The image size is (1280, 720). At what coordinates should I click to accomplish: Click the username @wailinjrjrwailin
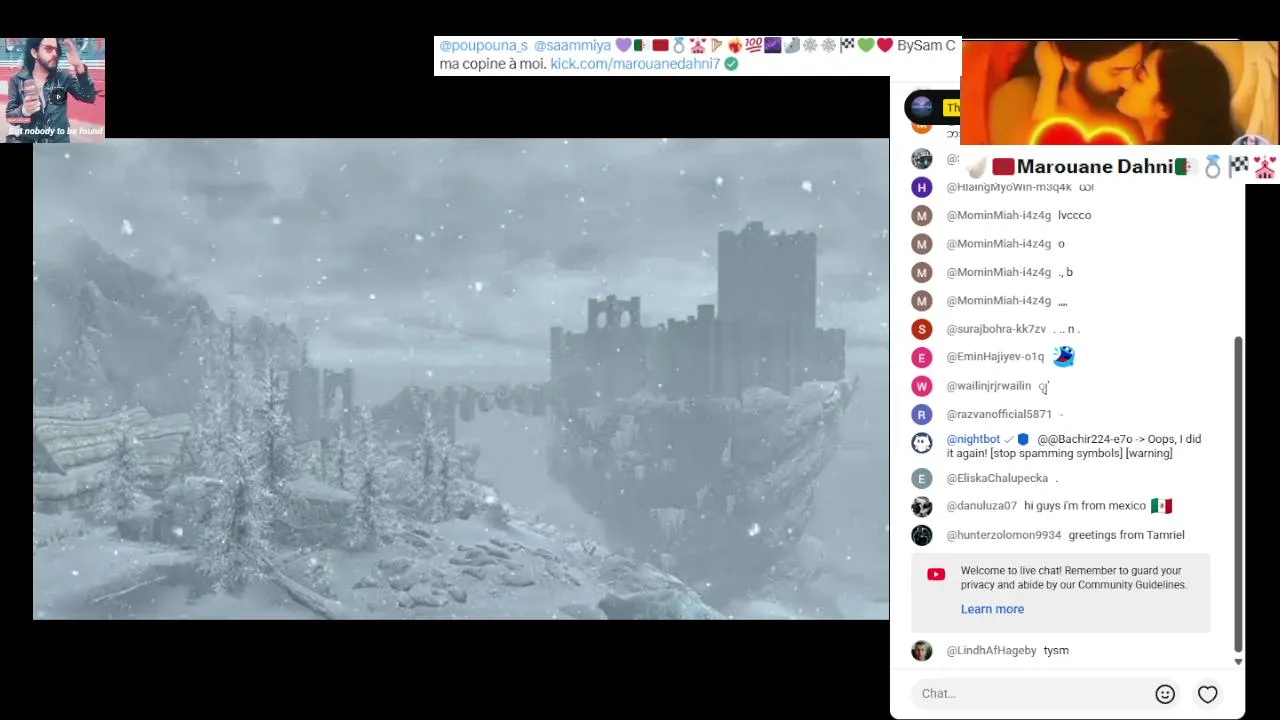pyautogui.click(x=988, y=386)
